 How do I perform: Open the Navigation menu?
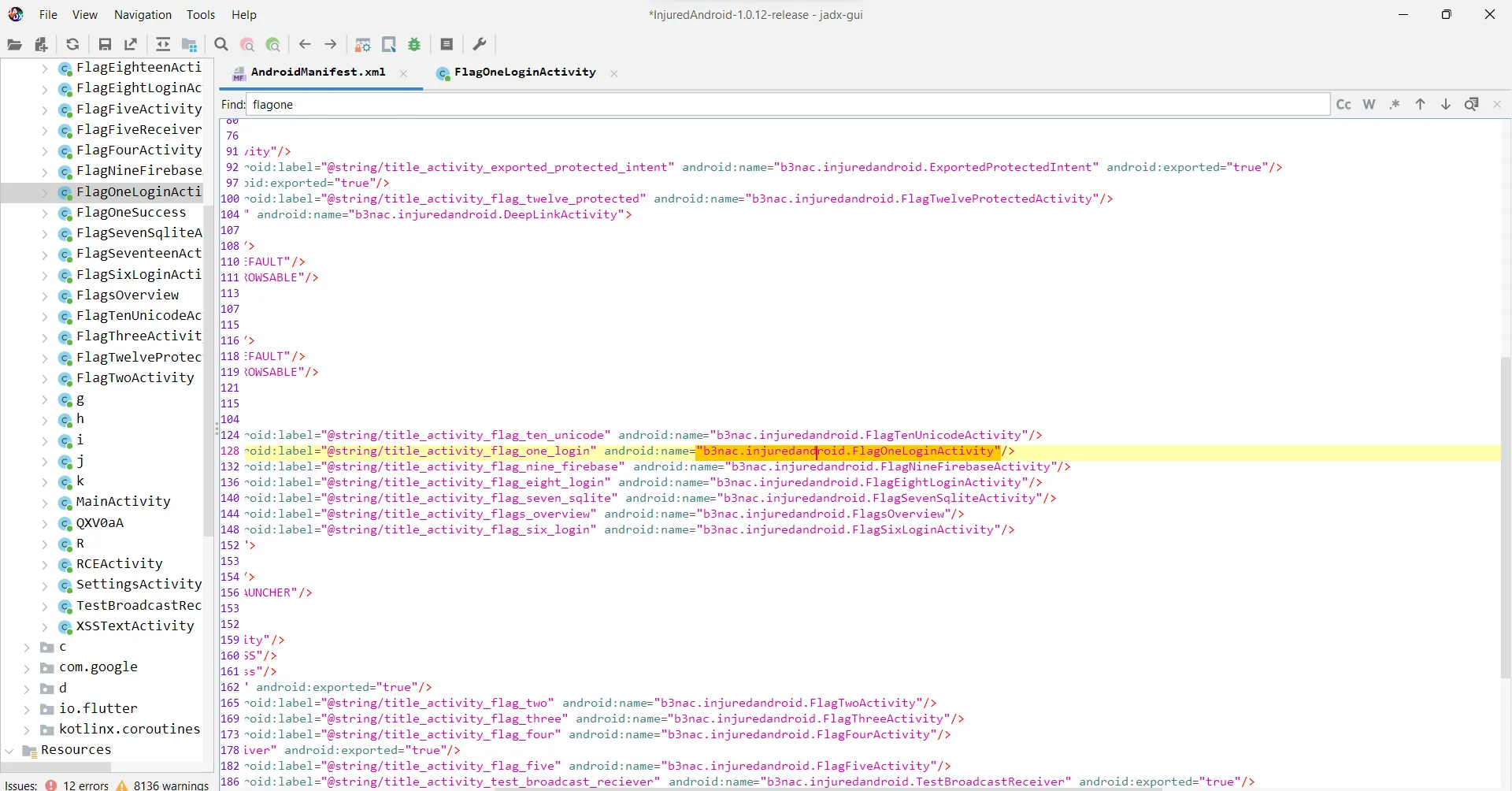tap(142, 14)
